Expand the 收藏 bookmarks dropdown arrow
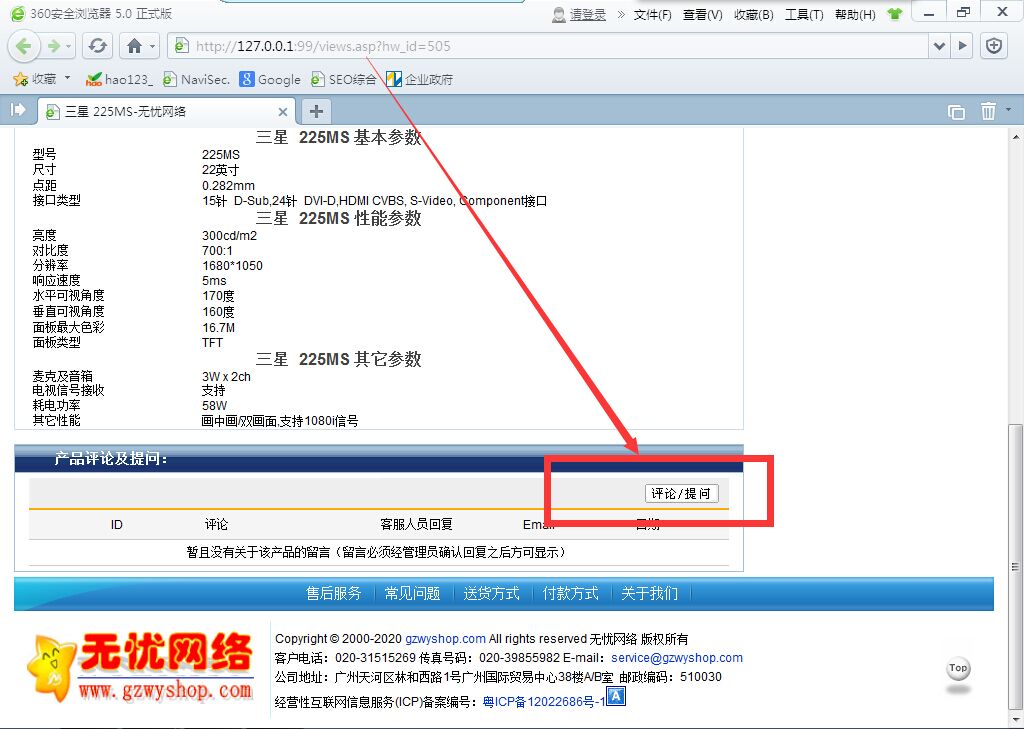The image size is (1024, 729). [68, 78]
